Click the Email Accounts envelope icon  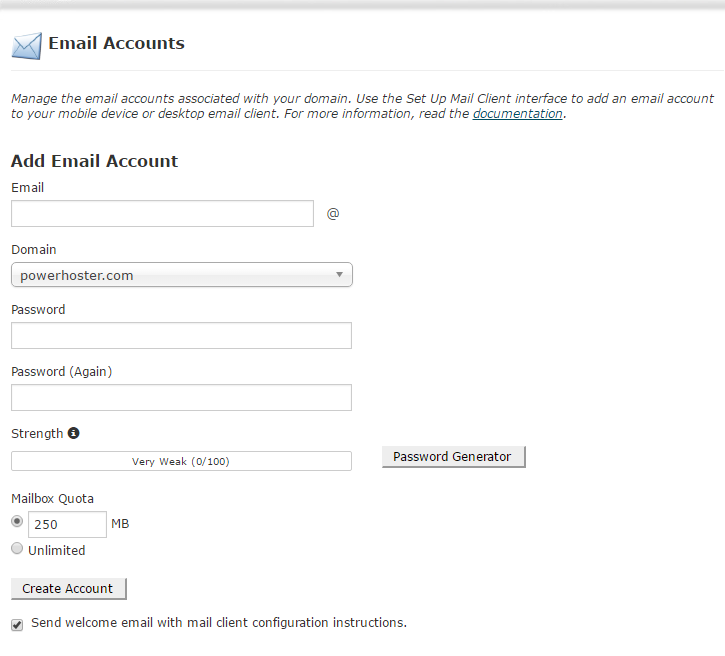pos(27,45)
